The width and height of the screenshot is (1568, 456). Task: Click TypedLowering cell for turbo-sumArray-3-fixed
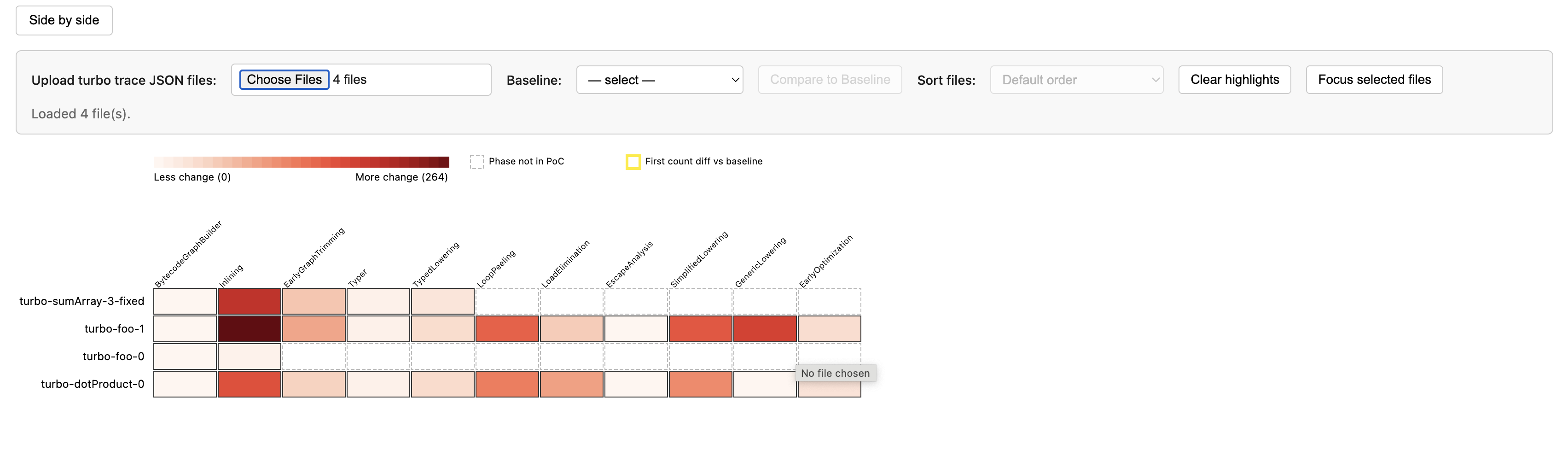pyautogui.click(x=442, y=301)
